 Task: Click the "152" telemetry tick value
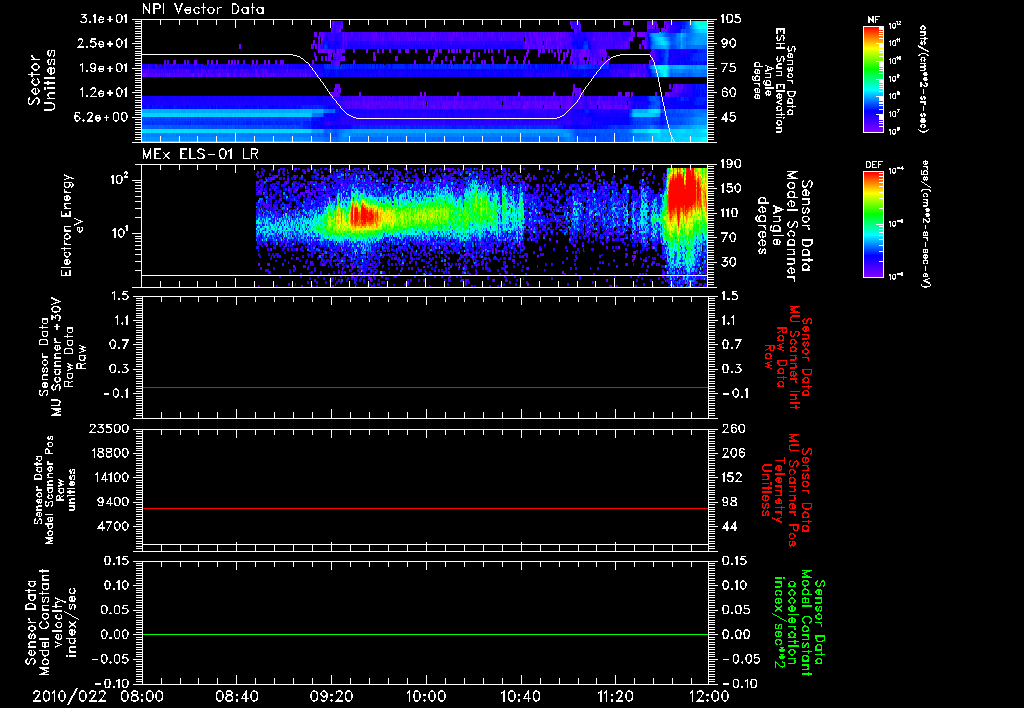pyautogui.click(x=731, y=478)
